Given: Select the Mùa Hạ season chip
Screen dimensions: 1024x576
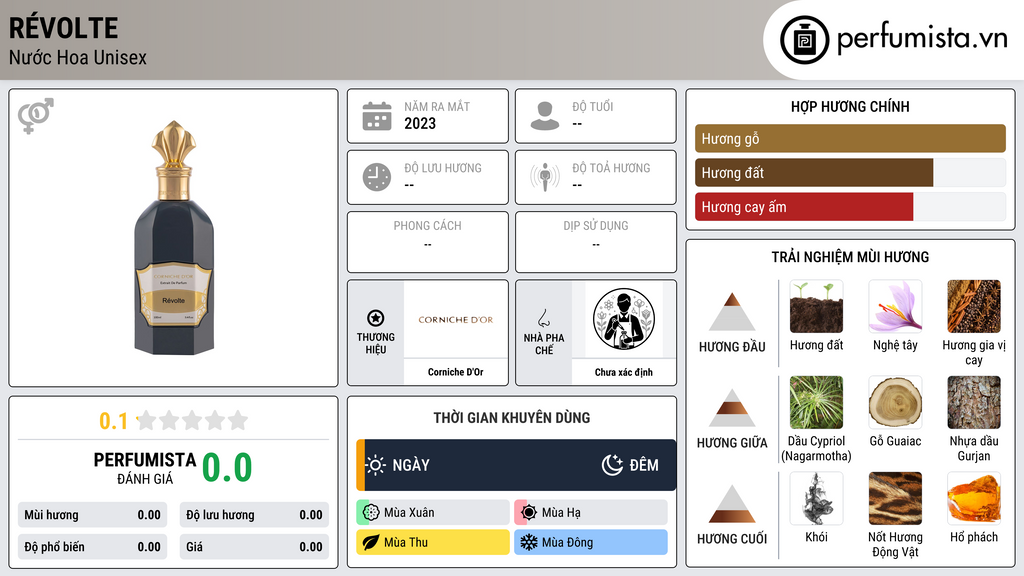Looking at the screenshot, I should (x=591, y=513).
